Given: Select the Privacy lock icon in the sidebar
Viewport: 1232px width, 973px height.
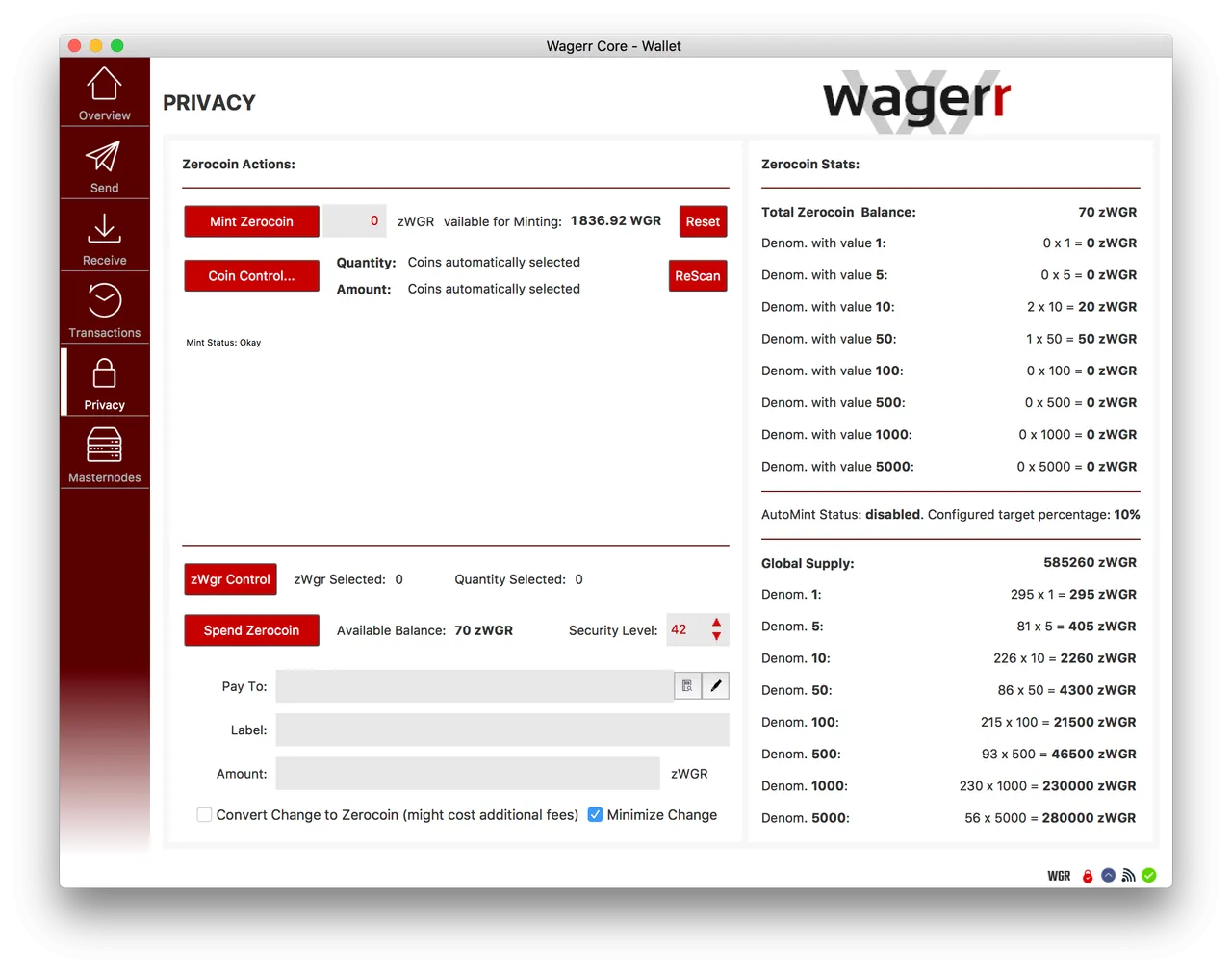Looking at the screenshot, I should 104,373.
